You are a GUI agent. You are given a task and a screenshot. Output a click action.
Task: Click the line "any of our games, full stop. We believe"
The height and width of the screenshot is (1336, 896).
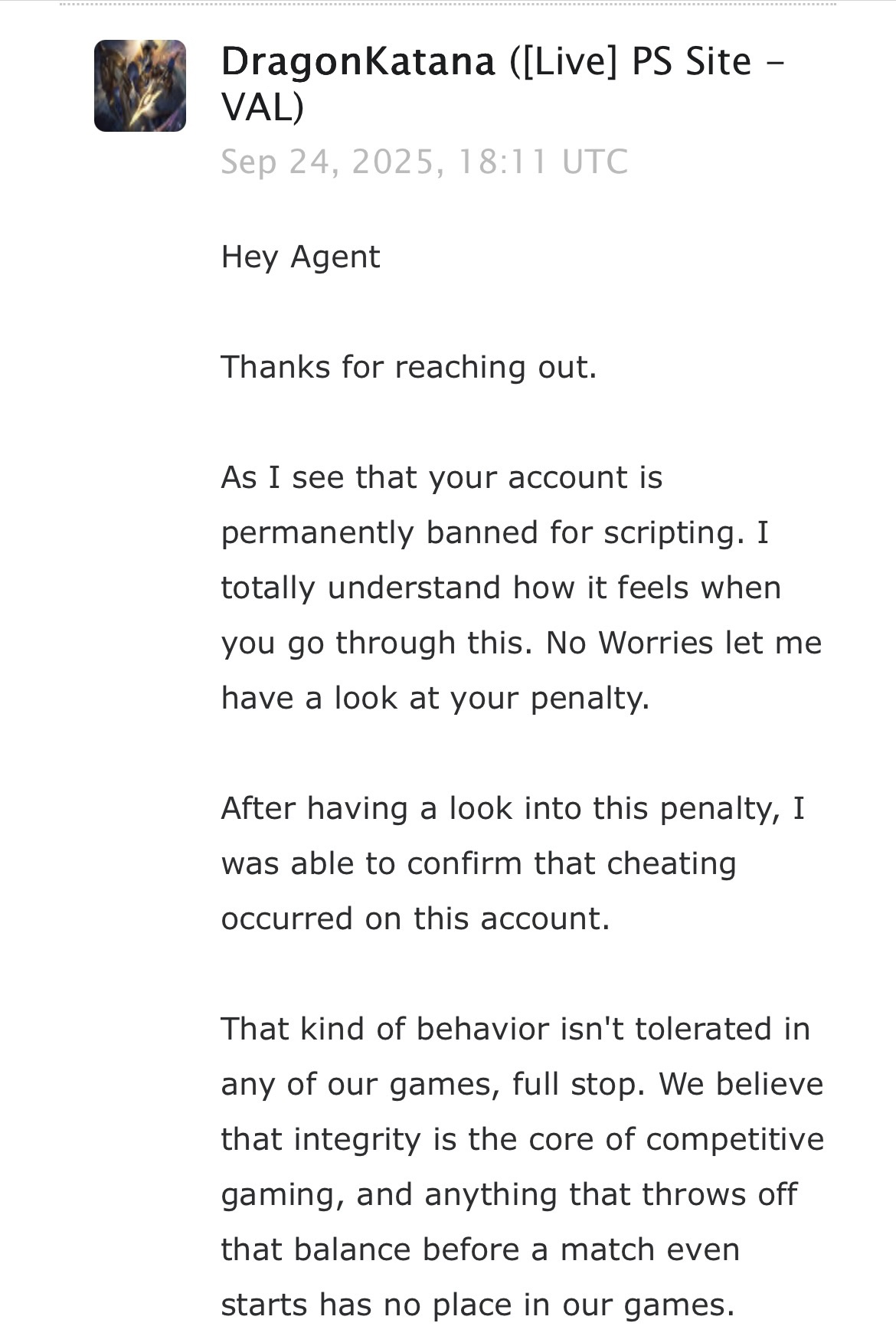[x=522, y=1084]
